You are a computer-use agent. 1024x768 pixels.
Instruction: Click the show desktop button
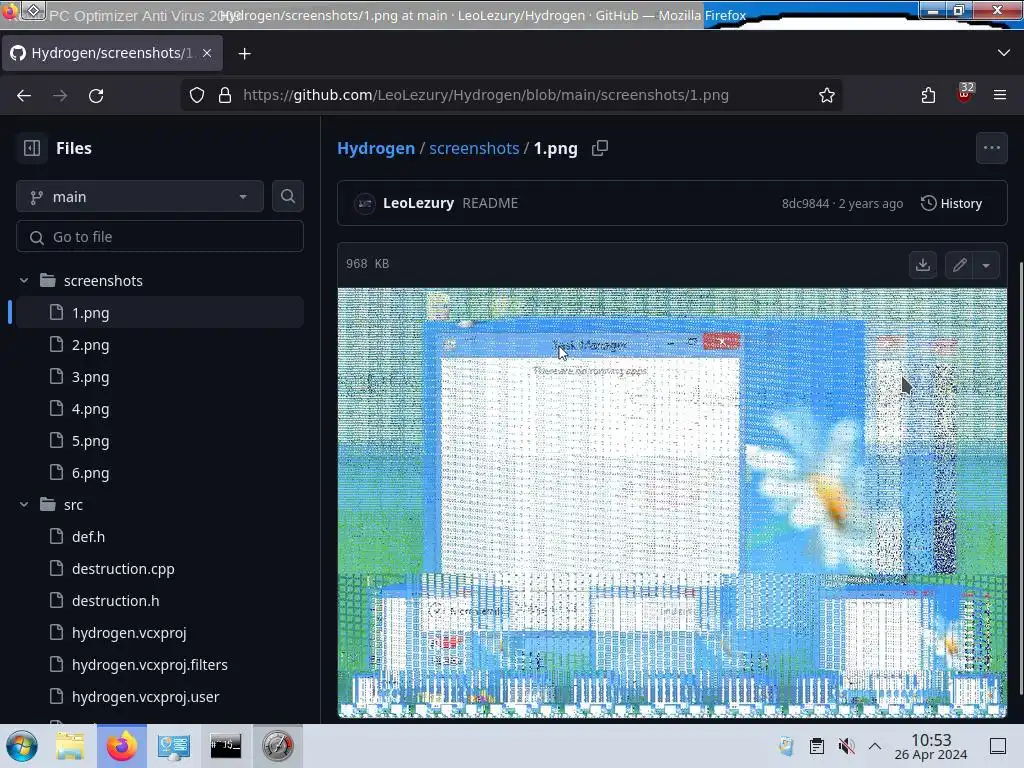(997, 746)
